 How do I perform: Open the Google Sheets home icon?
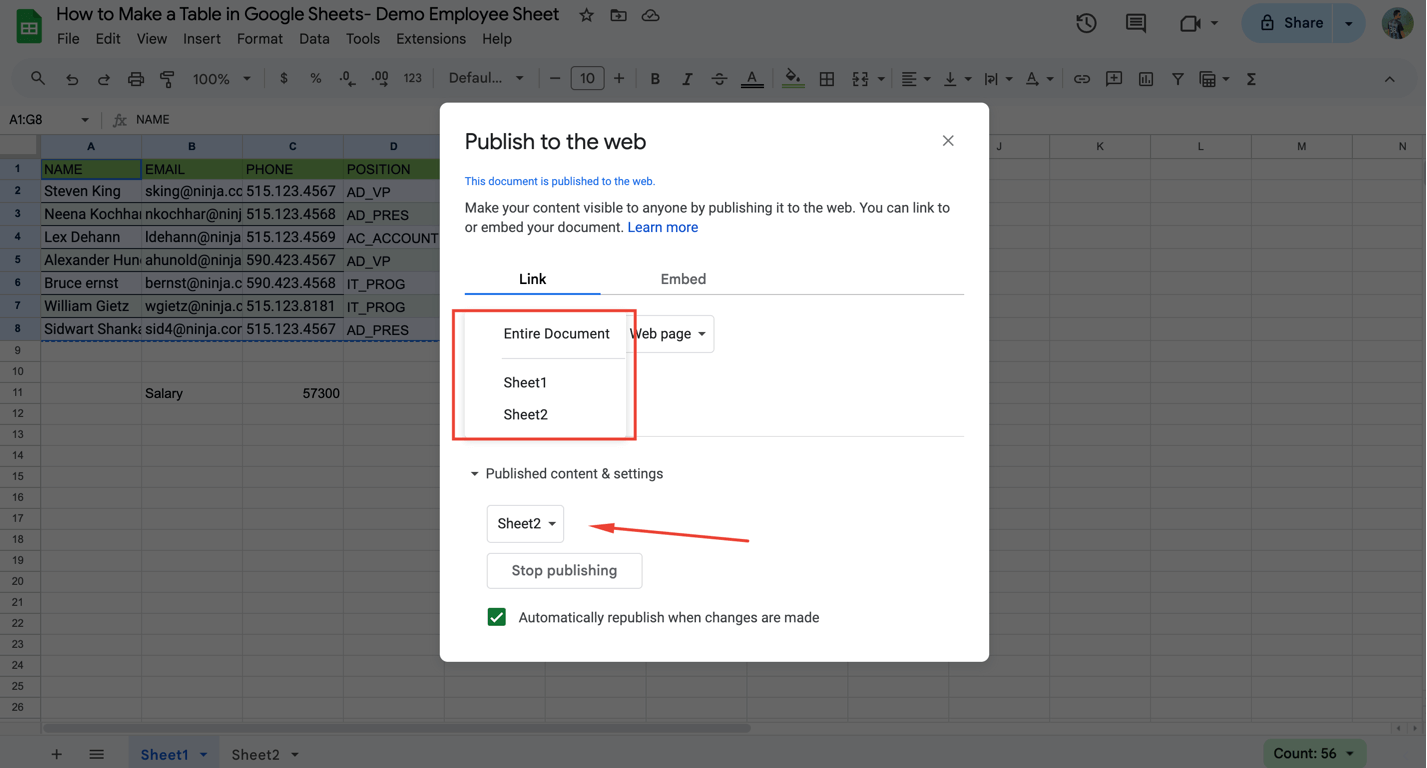(28, 26)
